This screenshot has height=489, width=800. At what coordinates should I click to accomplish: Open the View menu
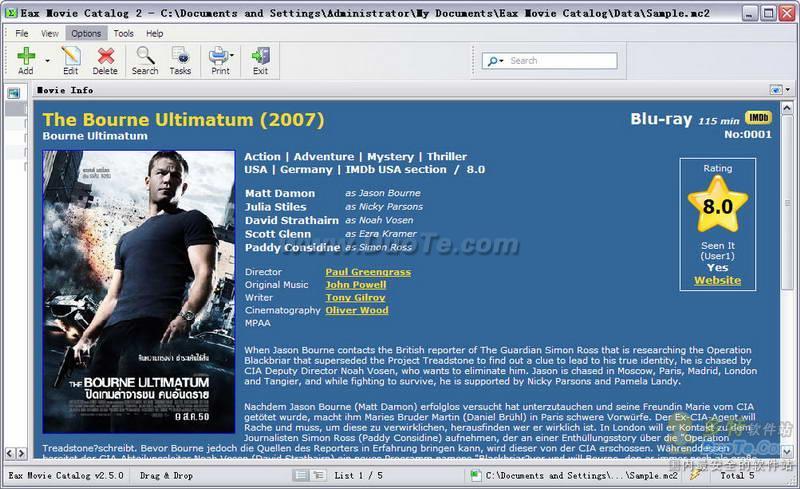49,34
